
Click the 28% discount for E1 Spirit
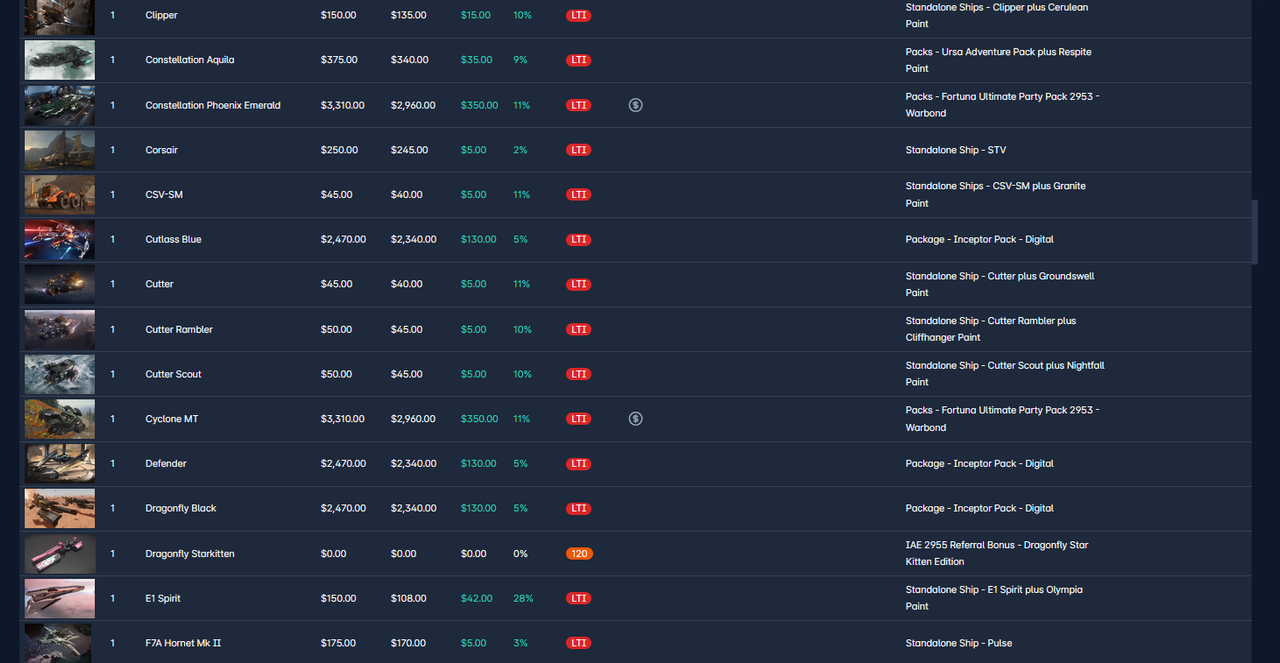[523, 598]
